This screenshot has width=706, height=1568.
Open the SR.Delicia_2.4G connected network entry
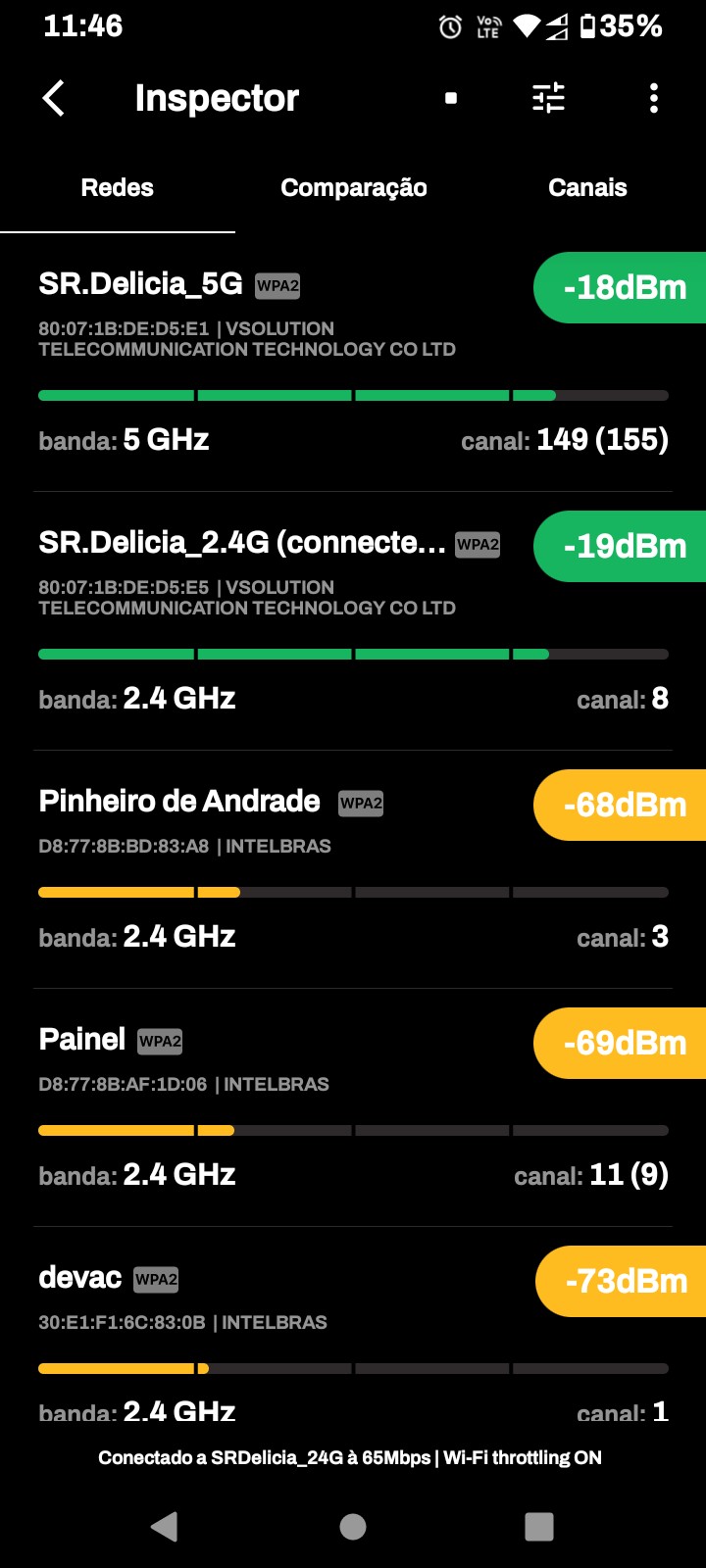241,544
